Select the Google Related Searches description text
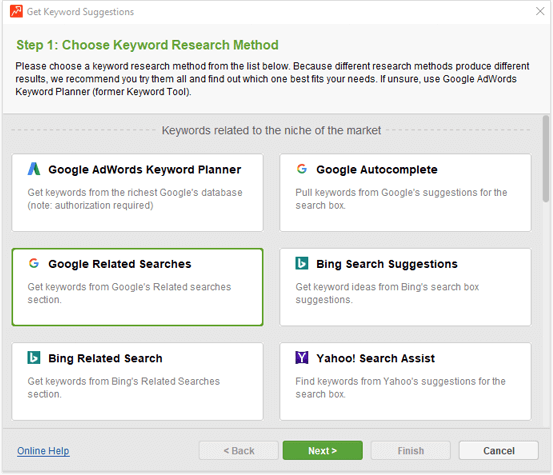This screenshot has width=553, height=475. pos(129,293)
